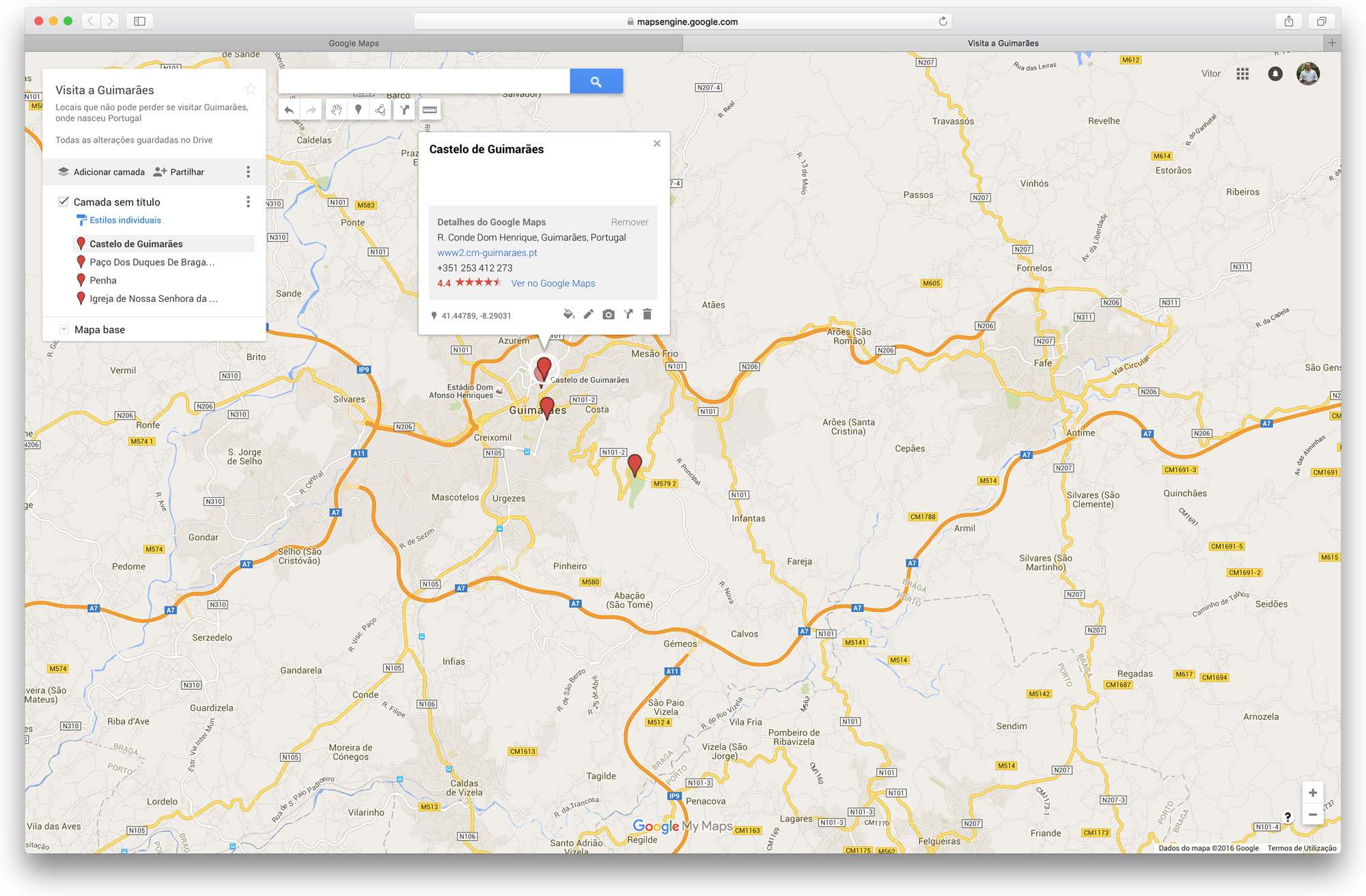Viewport: 1366px width, 896px height.
Task: Star the map Visita a Guimarães
Action: 250,88
